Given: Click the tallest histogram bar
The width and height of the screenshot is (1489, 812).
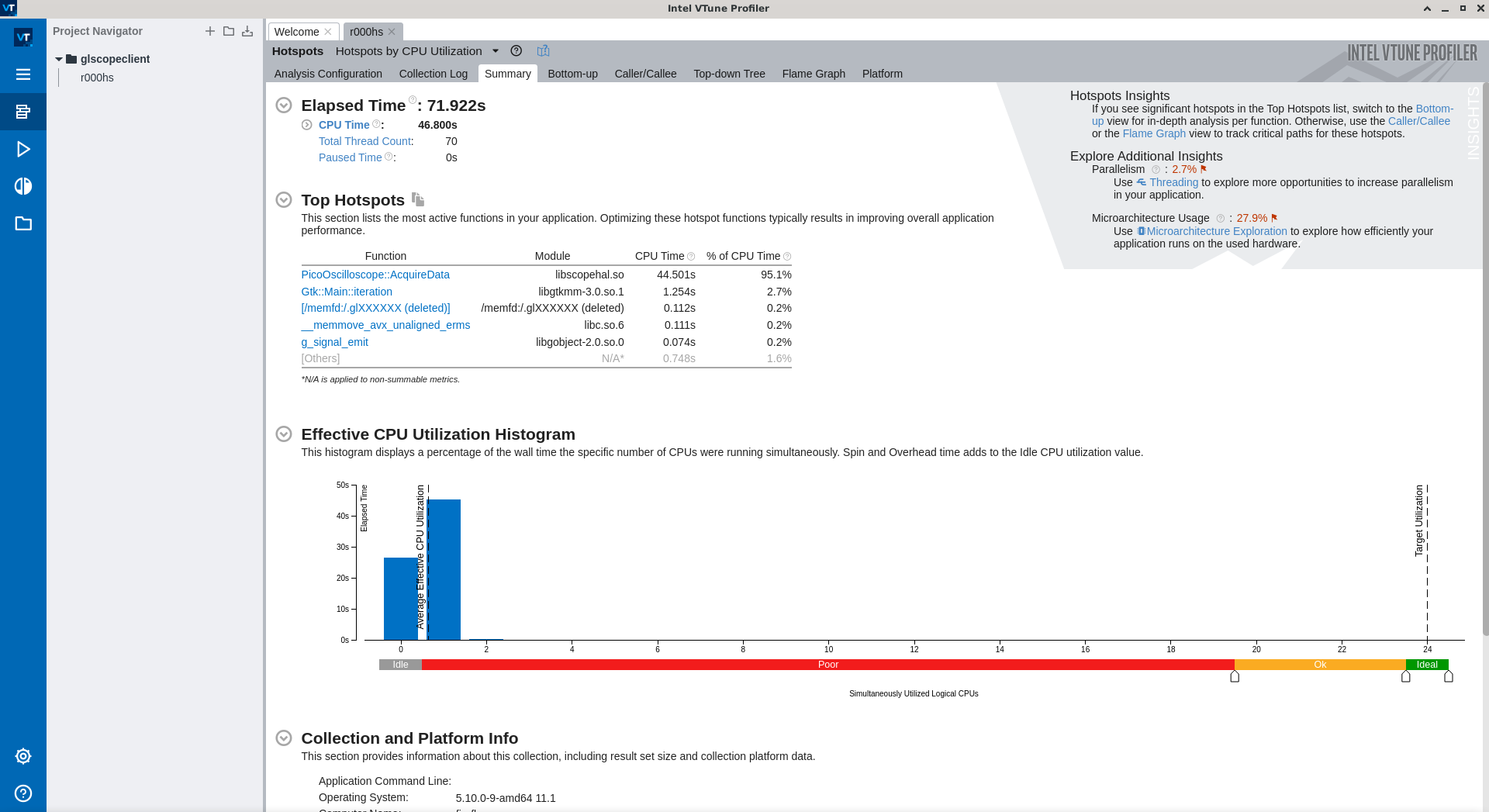Looking at the screenshot, I should click(x=444, y=569).
